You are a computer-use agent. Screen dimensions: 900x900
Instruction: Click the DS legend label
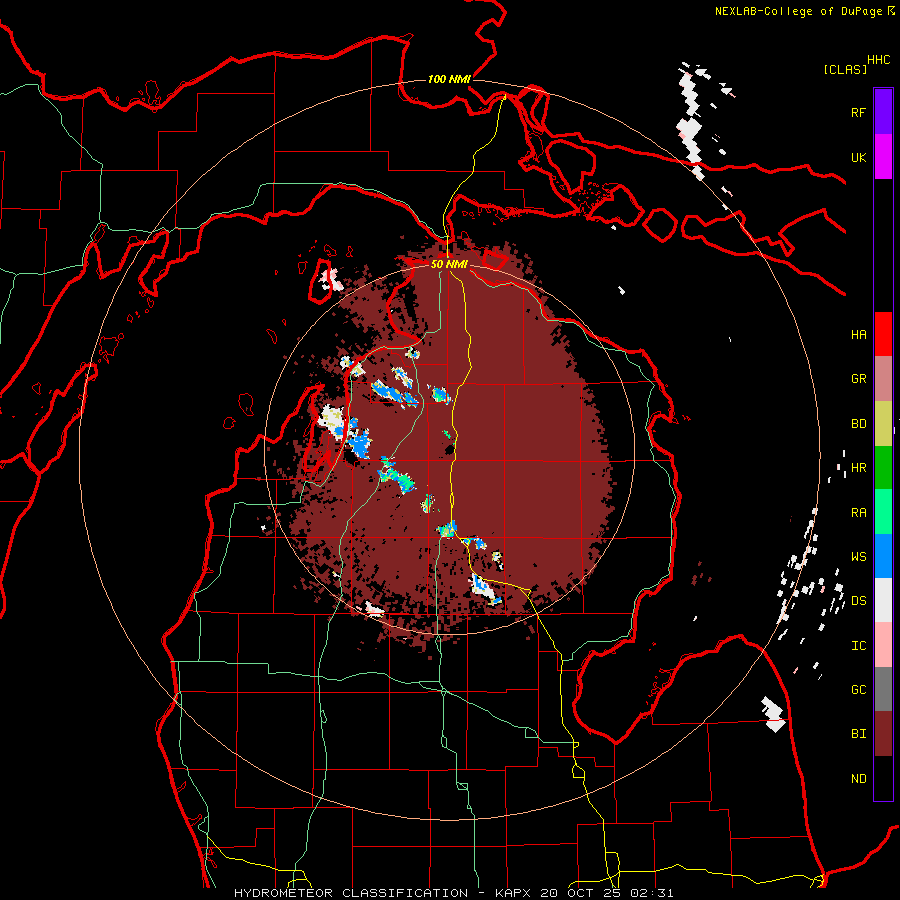(x=858, y=601)
